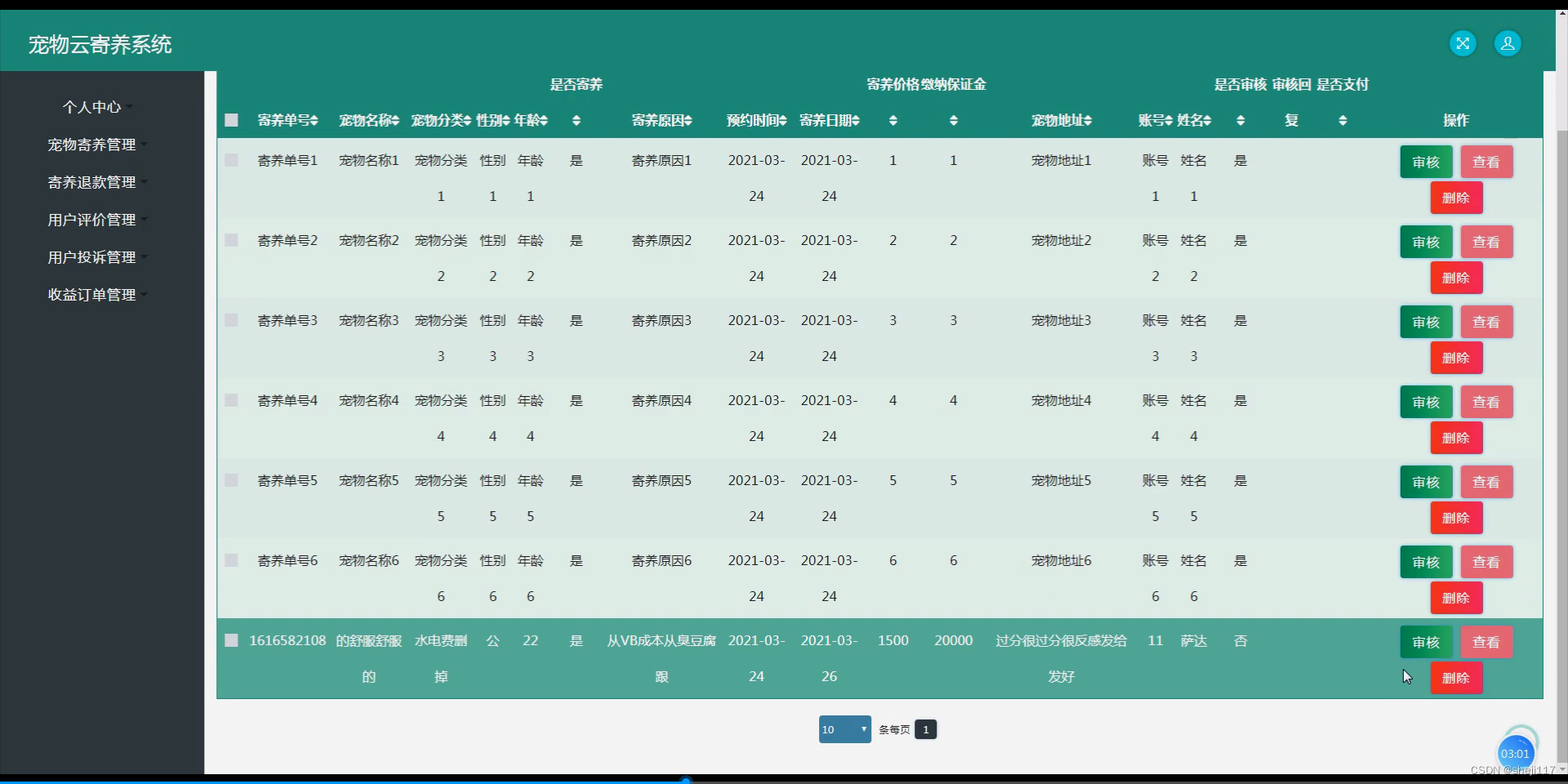Sort by 姓名 column arrows
The height and width of the screenshot is (784, 1568).
point(1207,121)
